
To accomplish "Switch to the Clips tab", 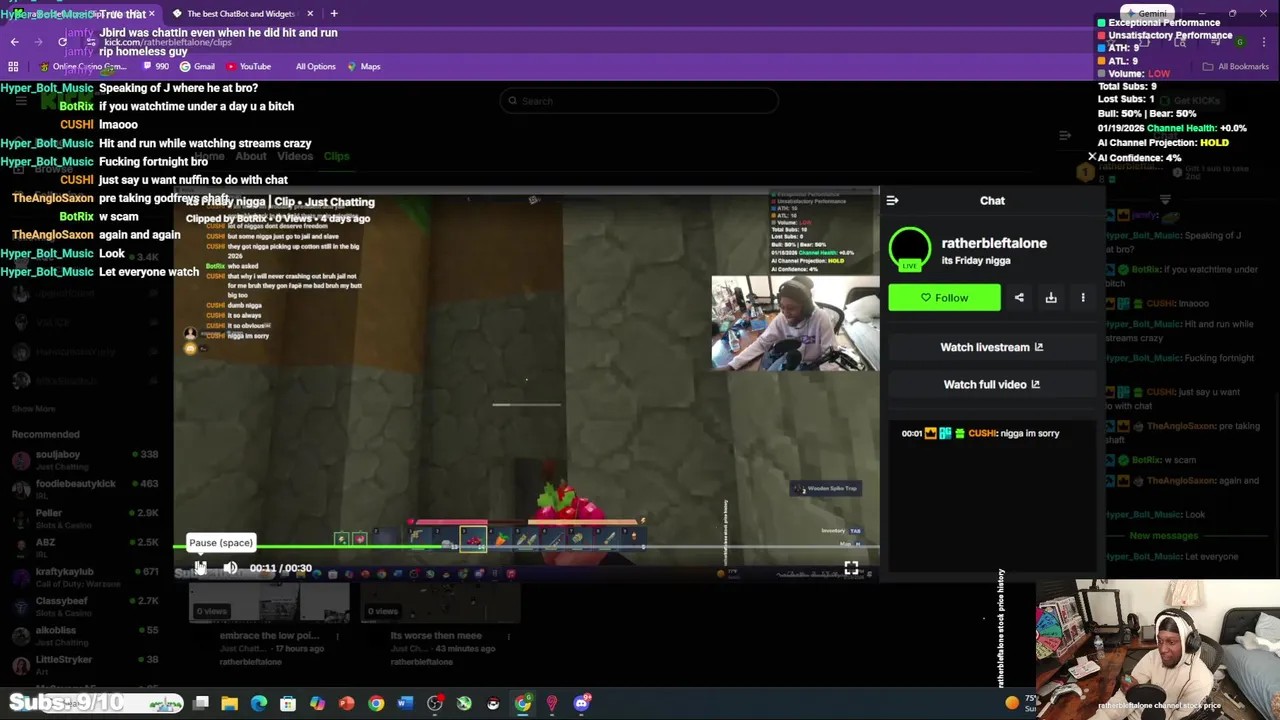I will [336, 156].
